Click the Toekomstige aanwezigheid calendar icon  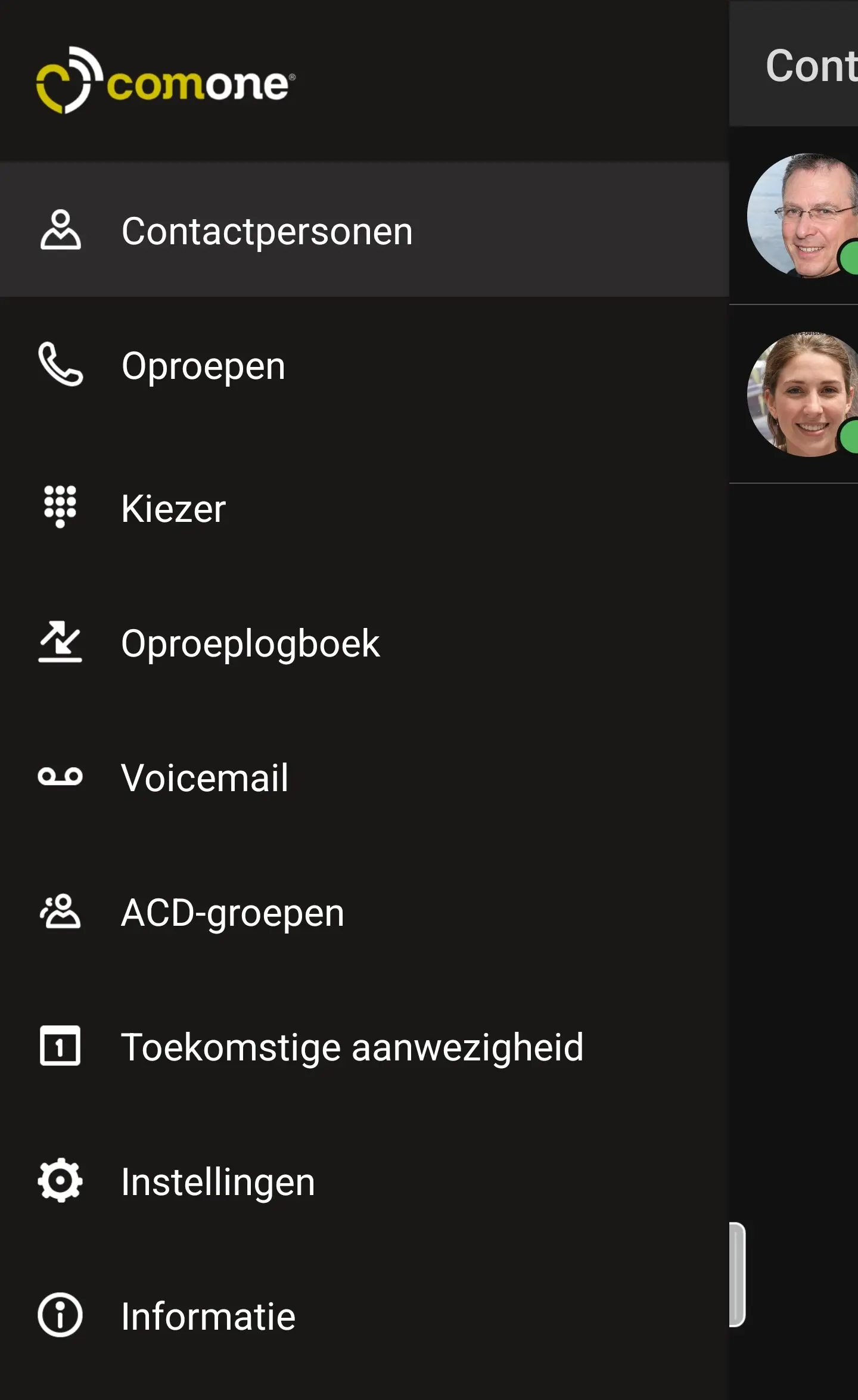pos(60,1046)
